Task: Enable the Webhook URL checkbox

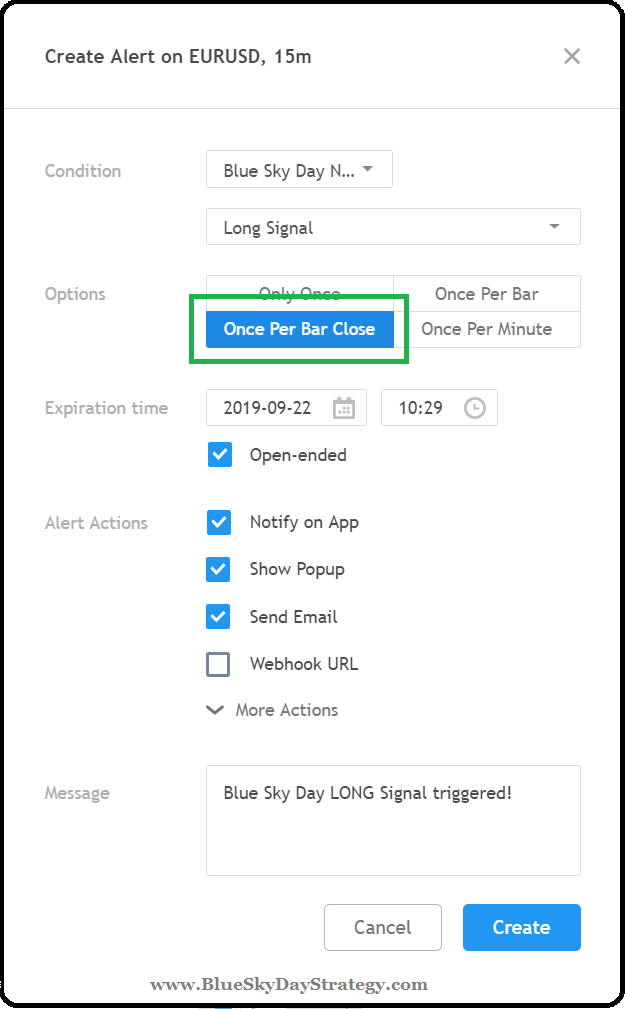Action: coord(218,664)
